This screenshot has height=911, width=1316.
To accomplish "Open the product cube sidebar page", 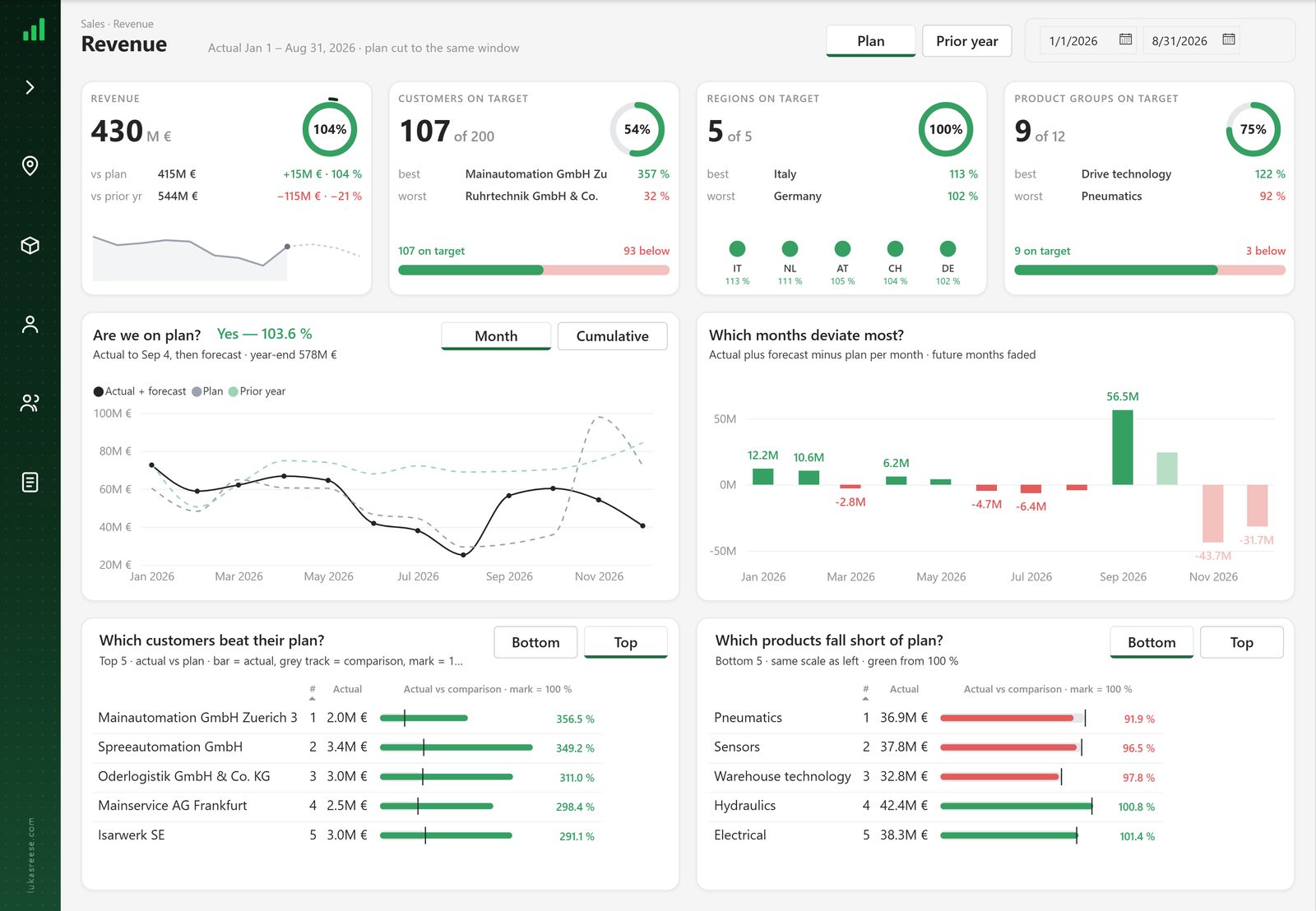I will click(30, 245).
